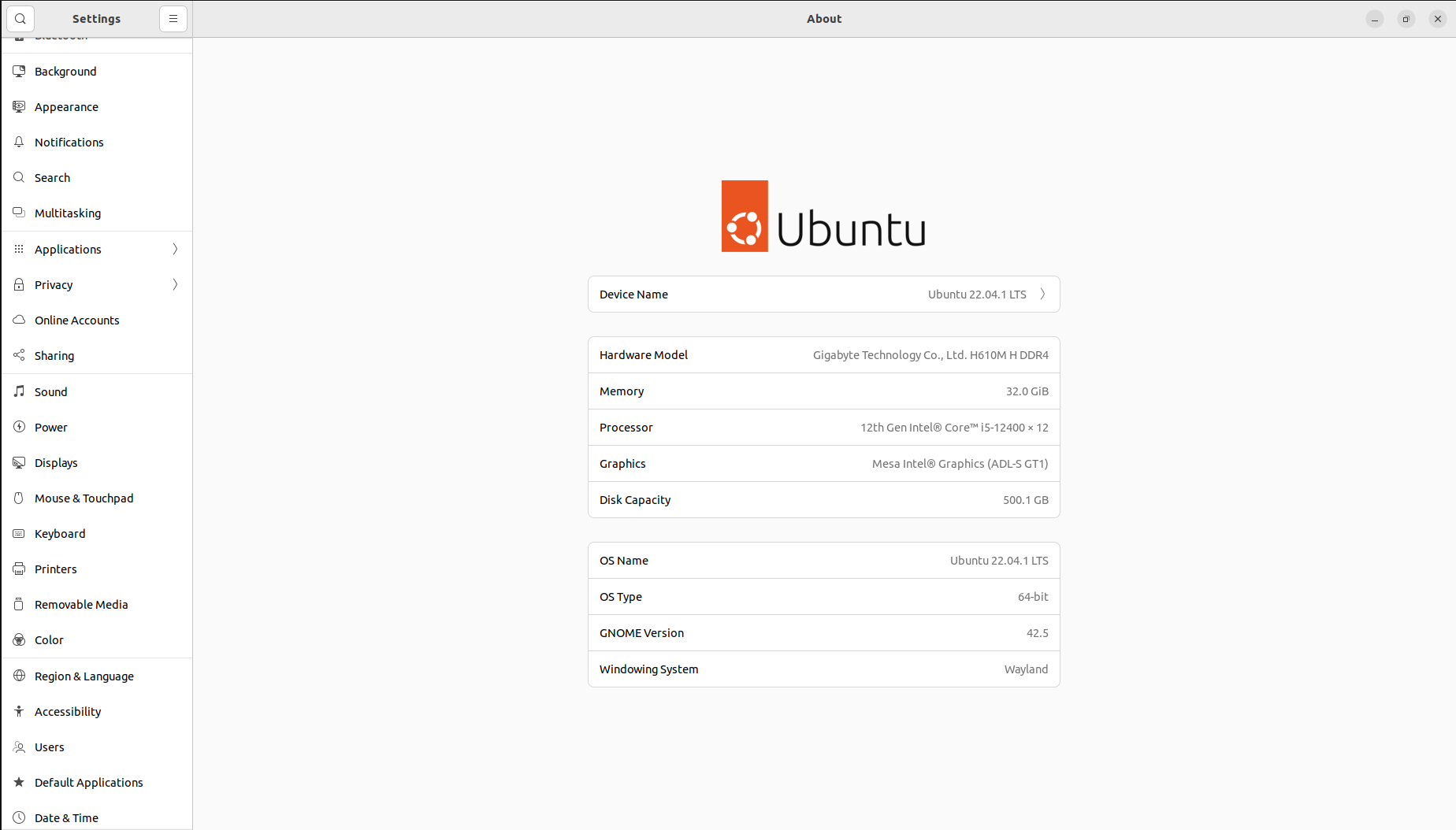Click the Power icon in sidebar
The image size is (1456, 830).
(x=19, y=427)
